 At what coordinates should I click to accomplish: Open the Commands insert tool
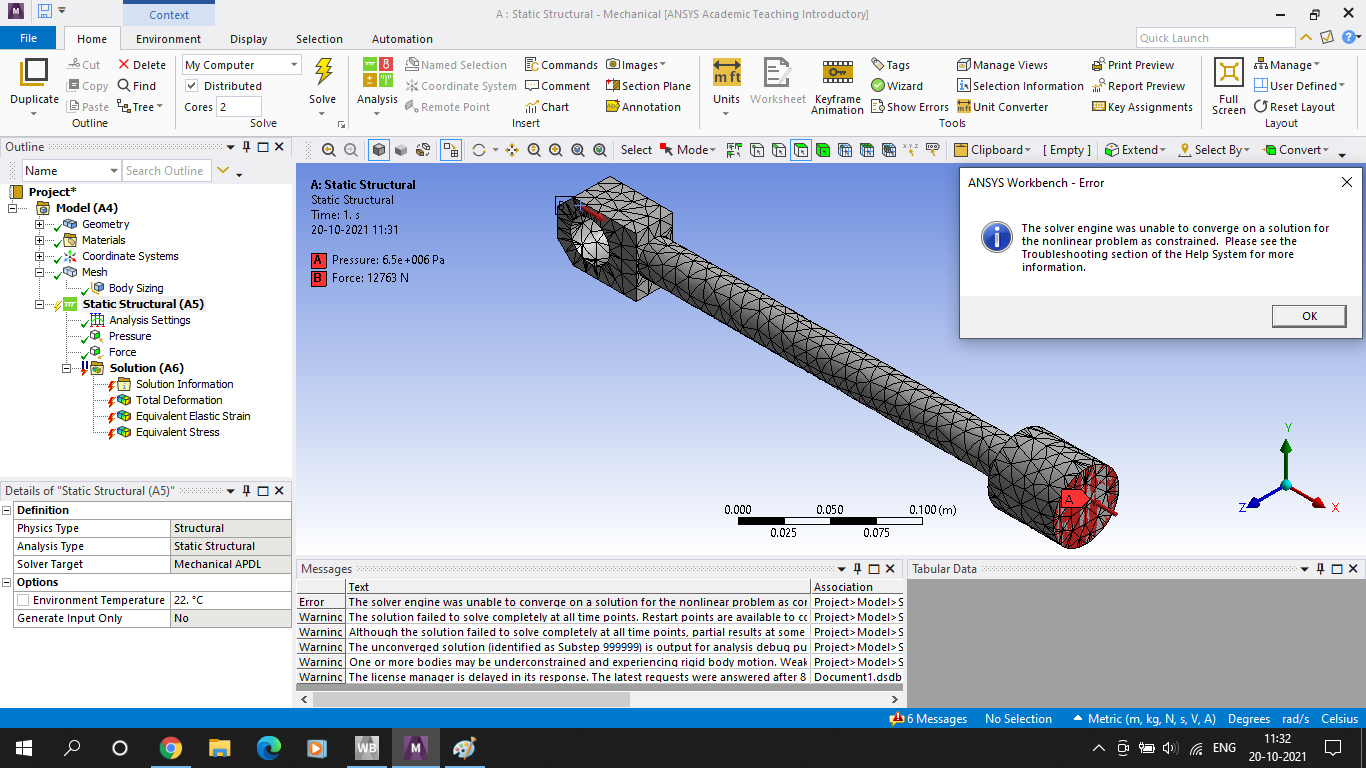[x=561, y=65]
